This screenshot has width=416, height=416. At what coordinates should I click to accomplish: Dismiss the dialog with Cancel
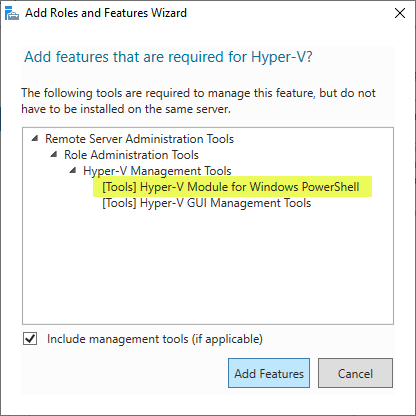355,373
